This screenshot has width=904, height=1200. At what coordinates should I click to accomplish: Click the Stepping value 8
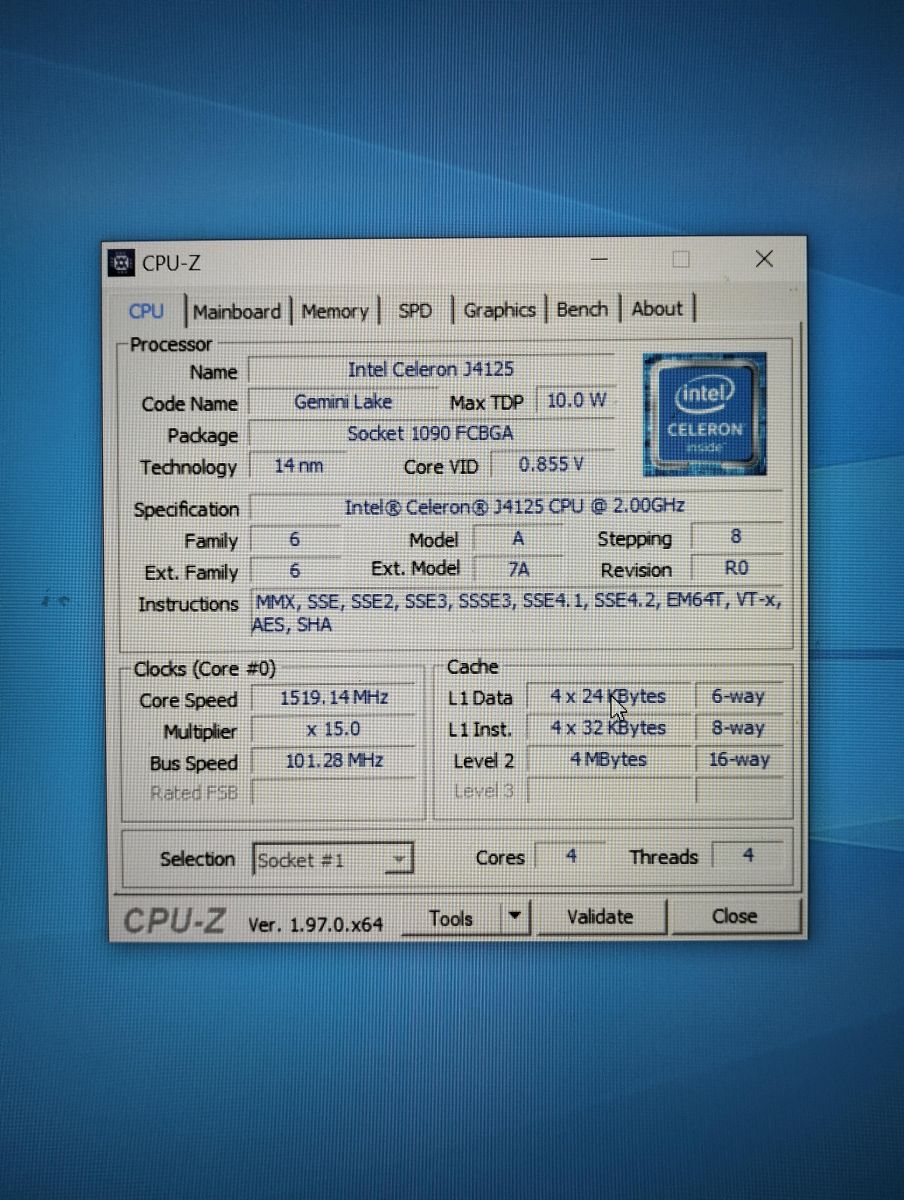[736, 537]
